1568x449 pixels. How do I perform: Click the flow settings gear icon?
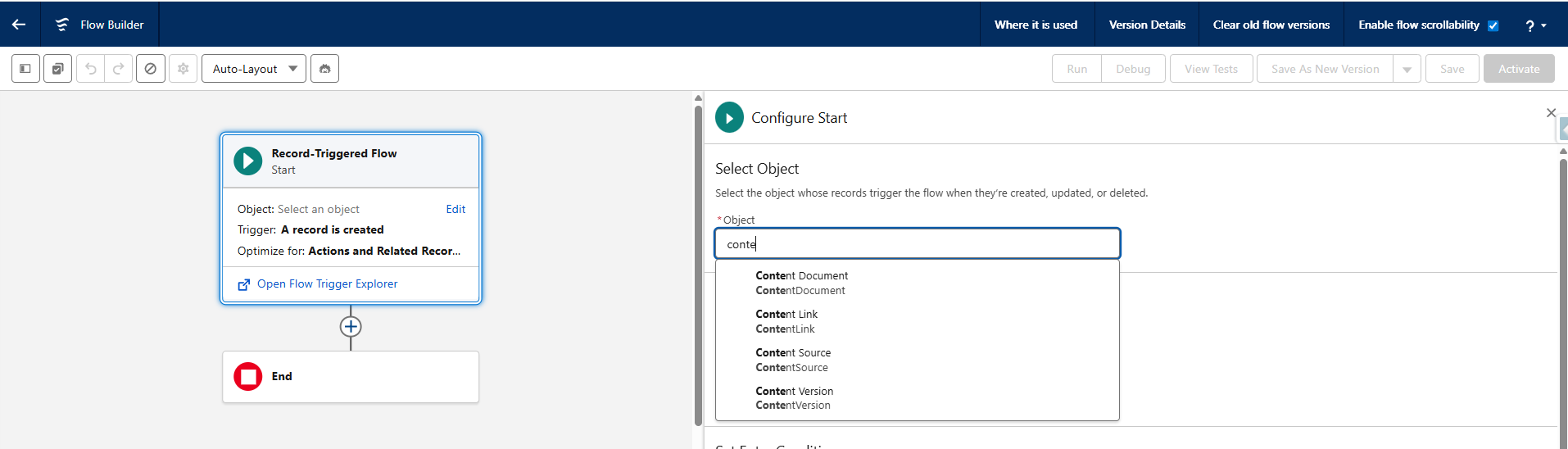pyautogui.click(x=184, y=69)
